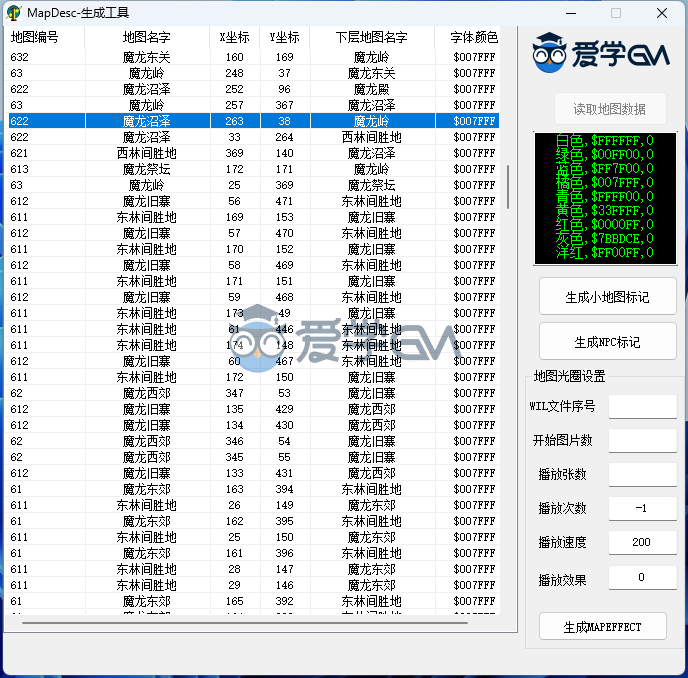This screenshot has height=678, width=688.
Task: Select the 魔龙沼泽 row with X 33
Action: (x=254, y=137)
